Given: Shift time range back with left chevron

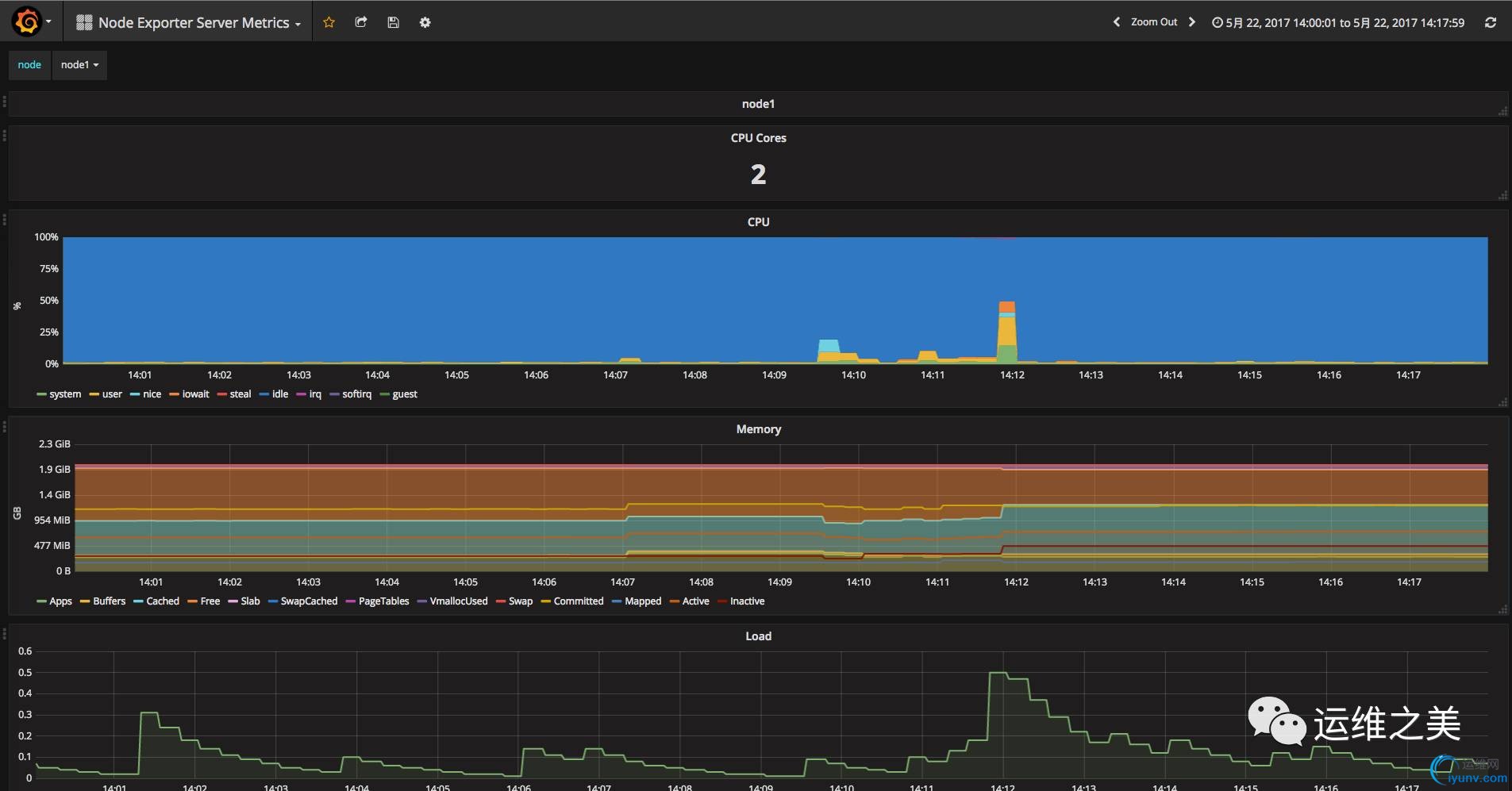Looking at the screenshot, I should [x=1117, y=22].
